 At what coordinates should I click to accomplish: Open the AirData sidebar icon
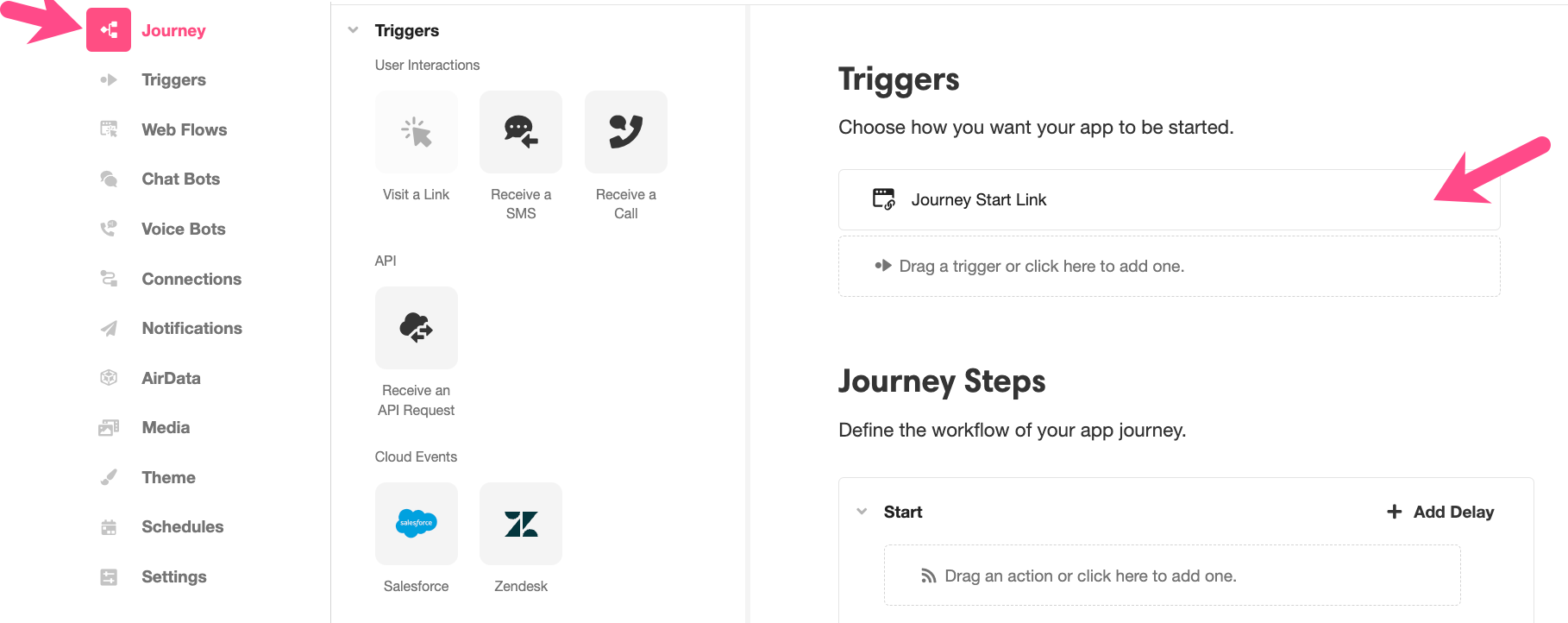109,378
